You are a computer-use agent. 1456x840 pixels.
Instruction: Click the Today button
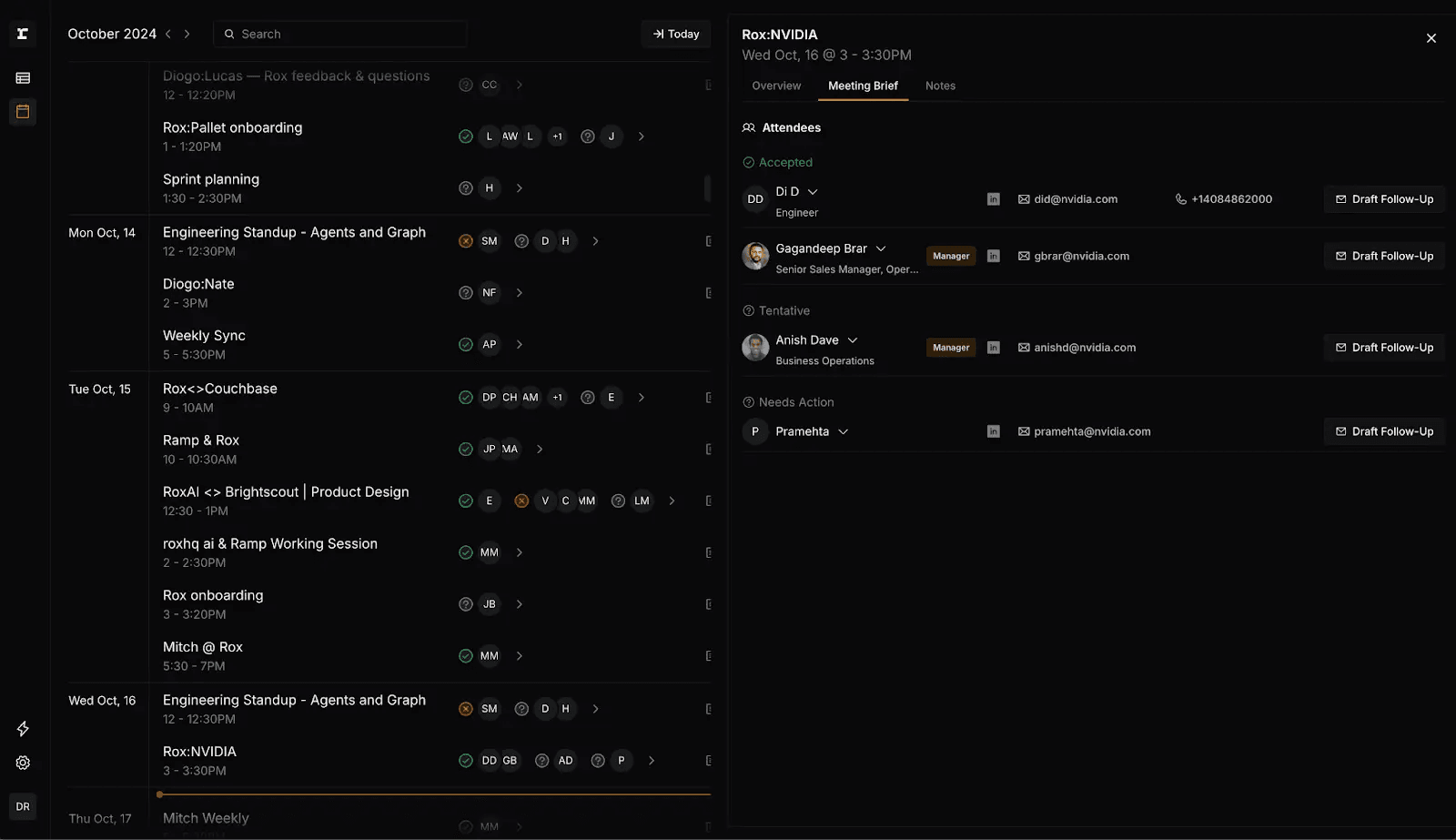[x=675, y=34]
